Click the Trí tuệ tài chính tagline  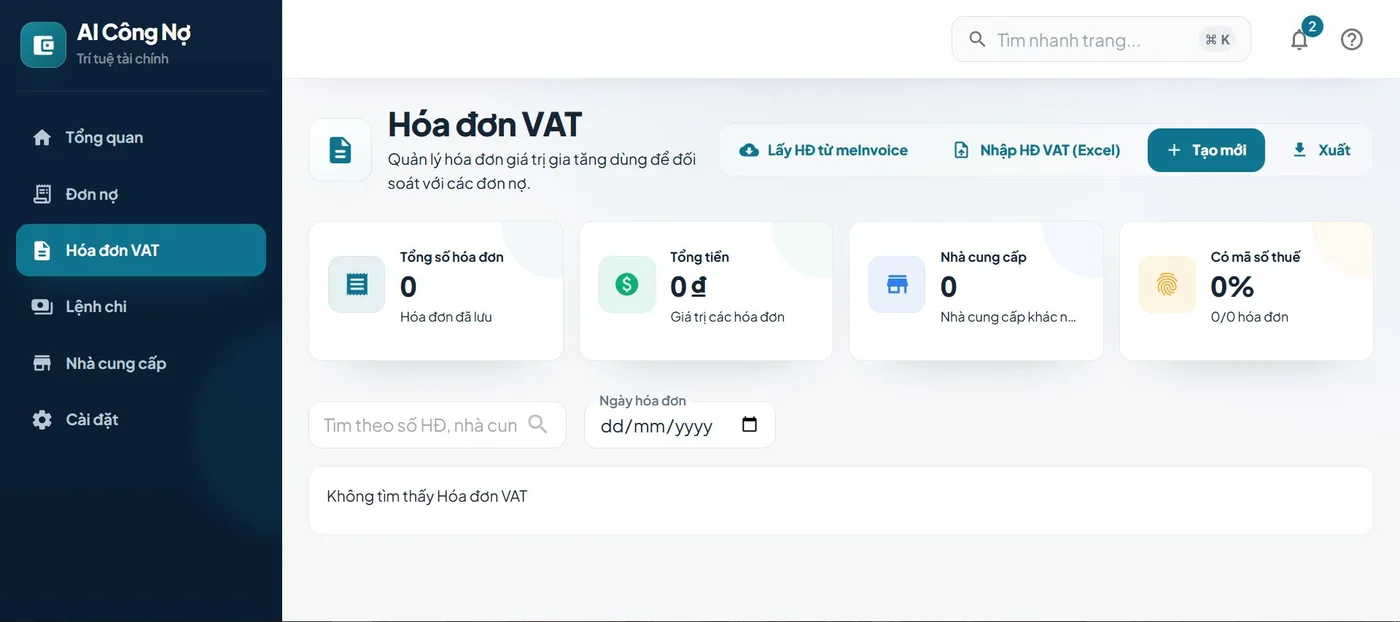(123, 59)
